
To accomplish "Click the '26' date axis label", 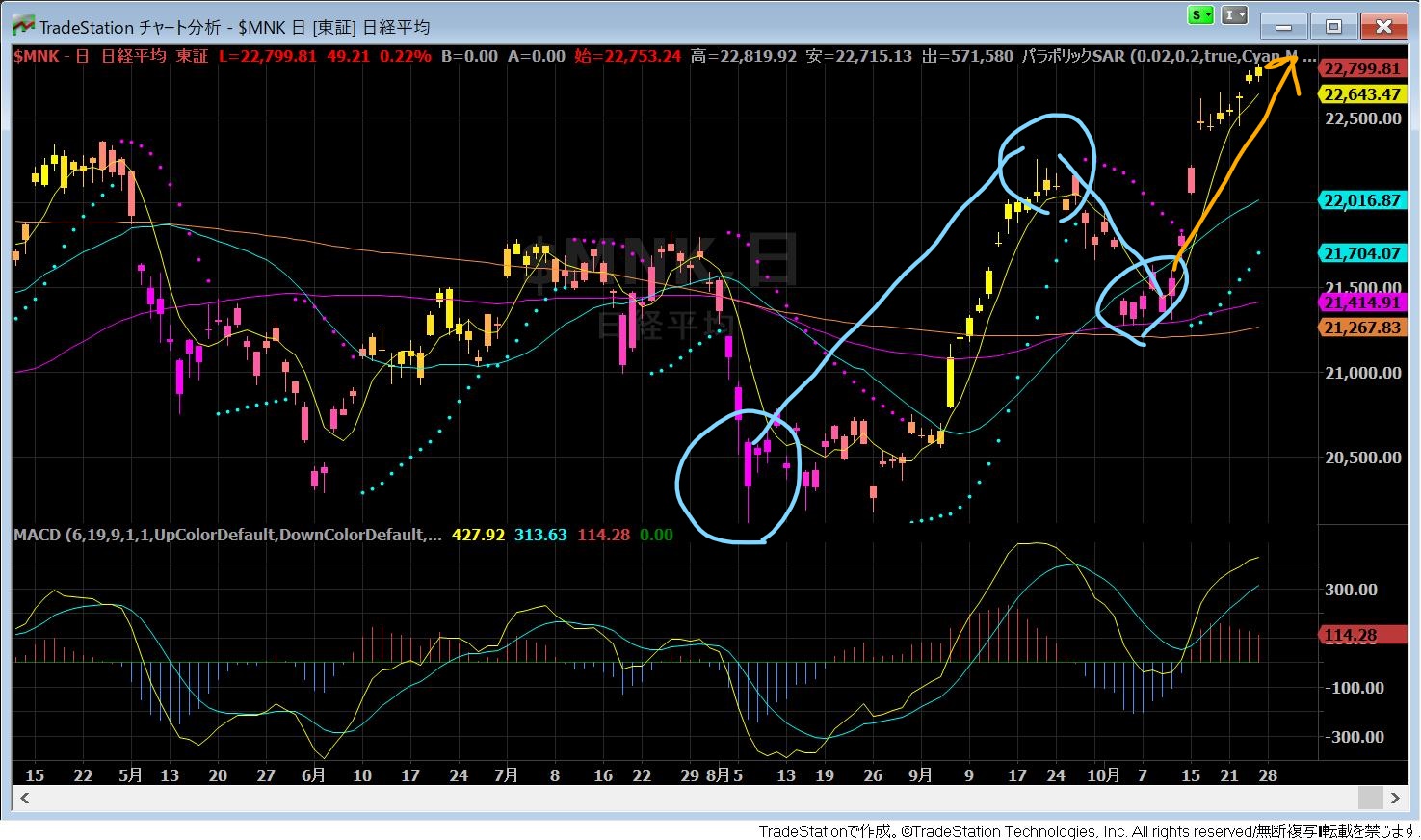I will [873, 775].
